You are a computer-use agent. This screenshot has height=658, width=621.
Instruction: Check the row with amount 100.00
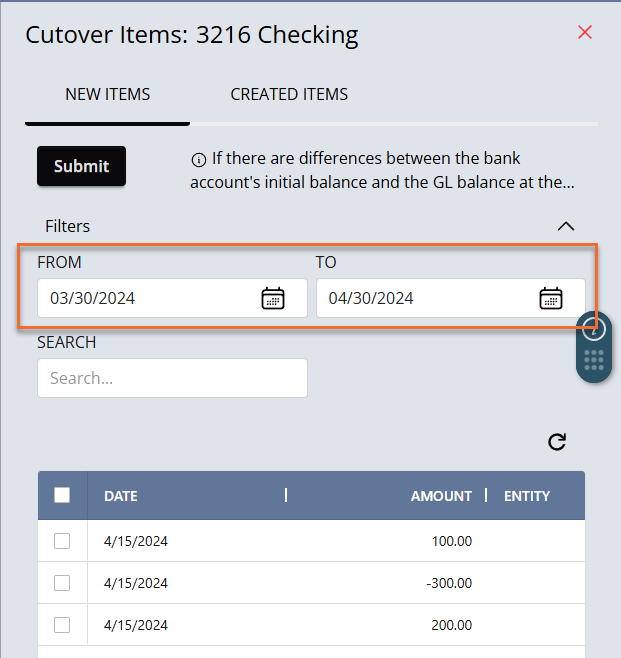(62, 541)
